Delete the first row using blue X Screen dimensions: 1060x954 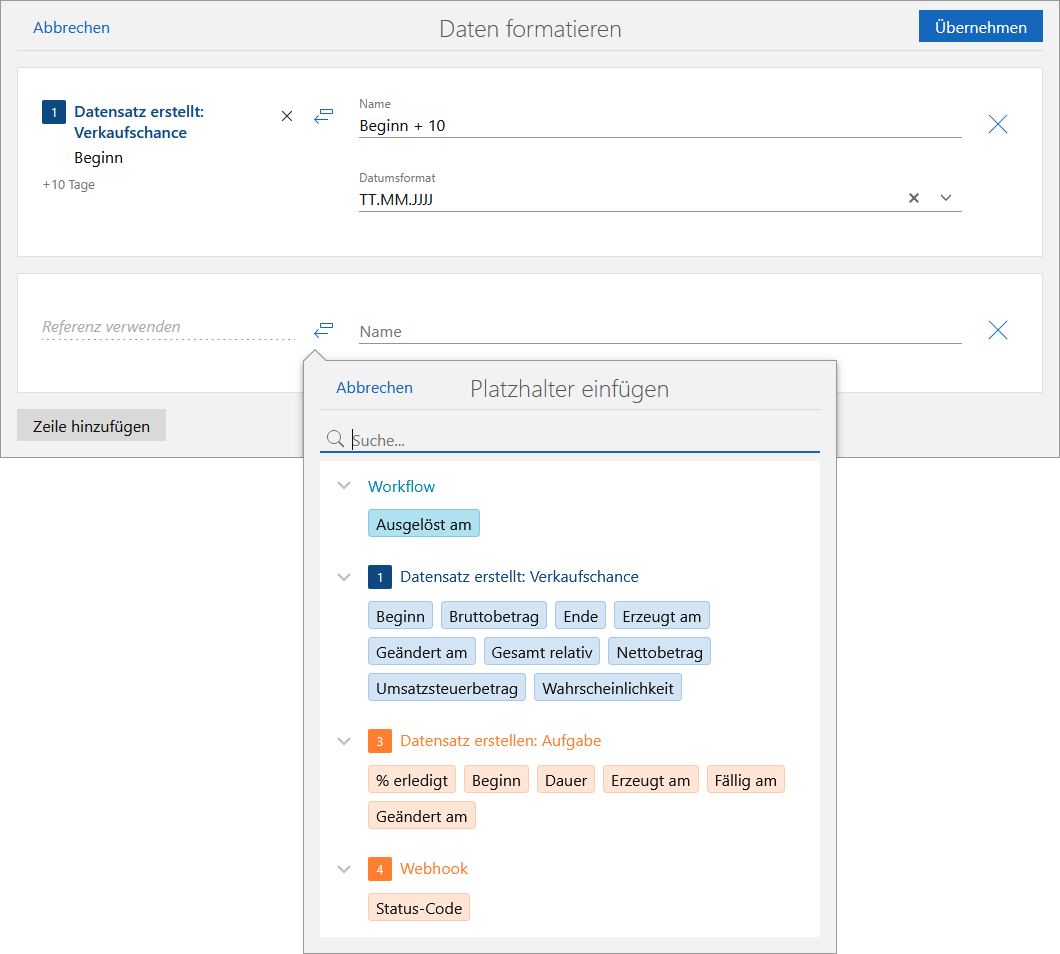997,124
